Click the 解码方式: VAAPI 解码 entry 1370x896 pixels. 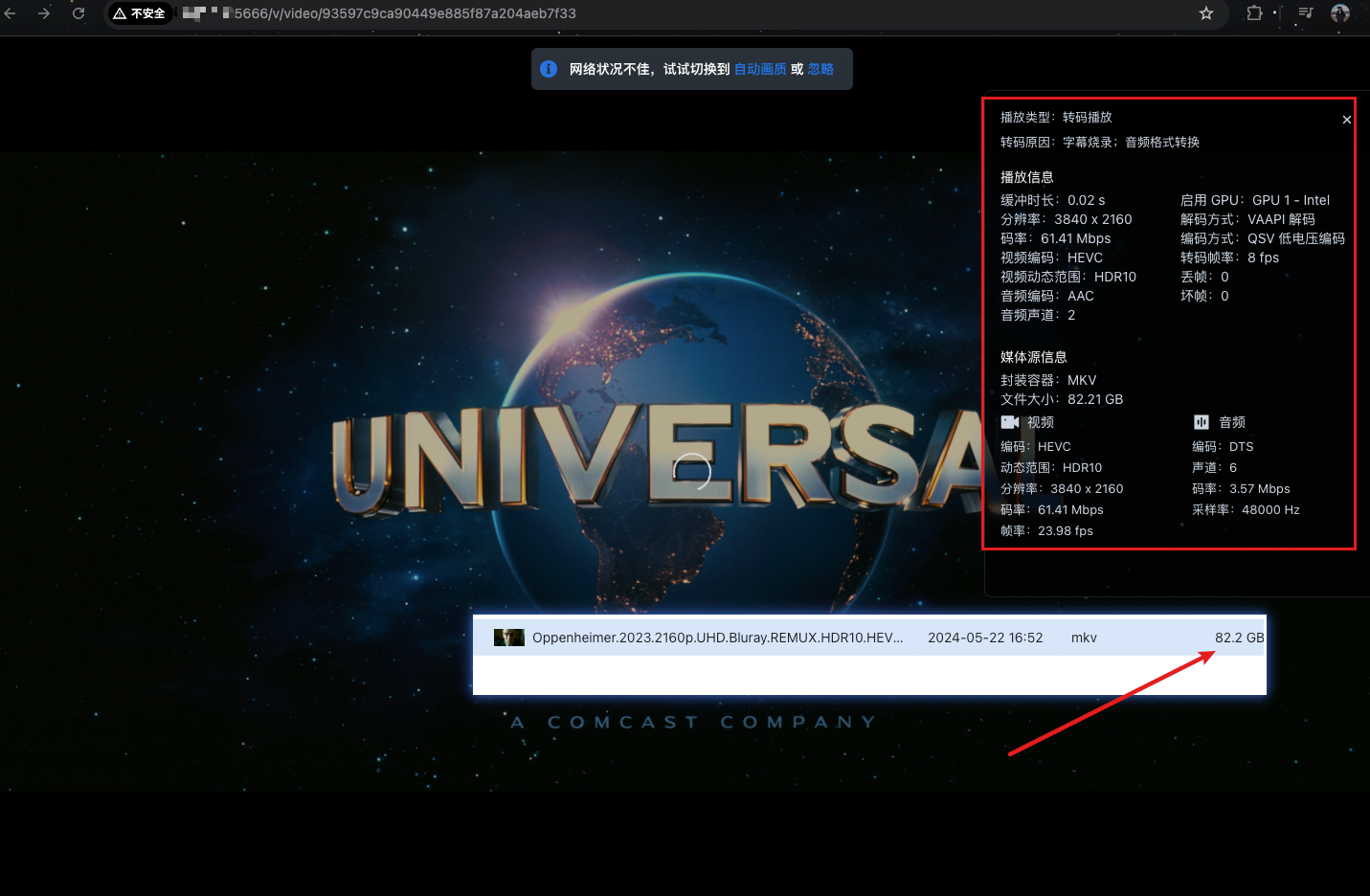pos(1247,219)
